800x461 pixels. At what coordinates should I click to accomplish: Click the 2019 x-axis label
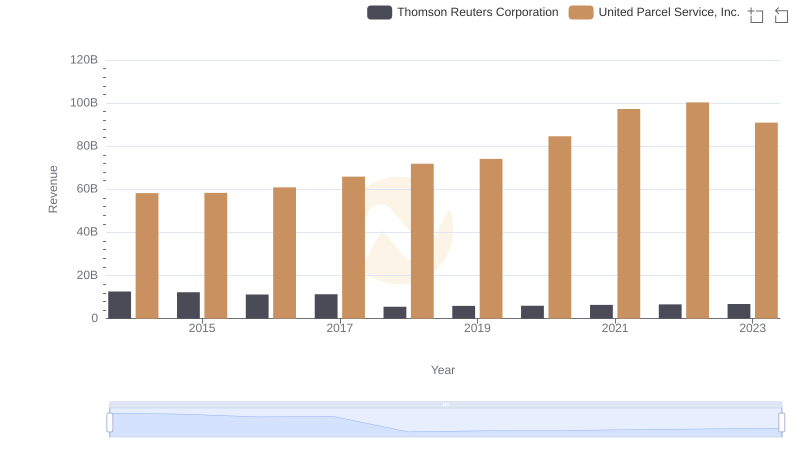click(x=477, y=328)
